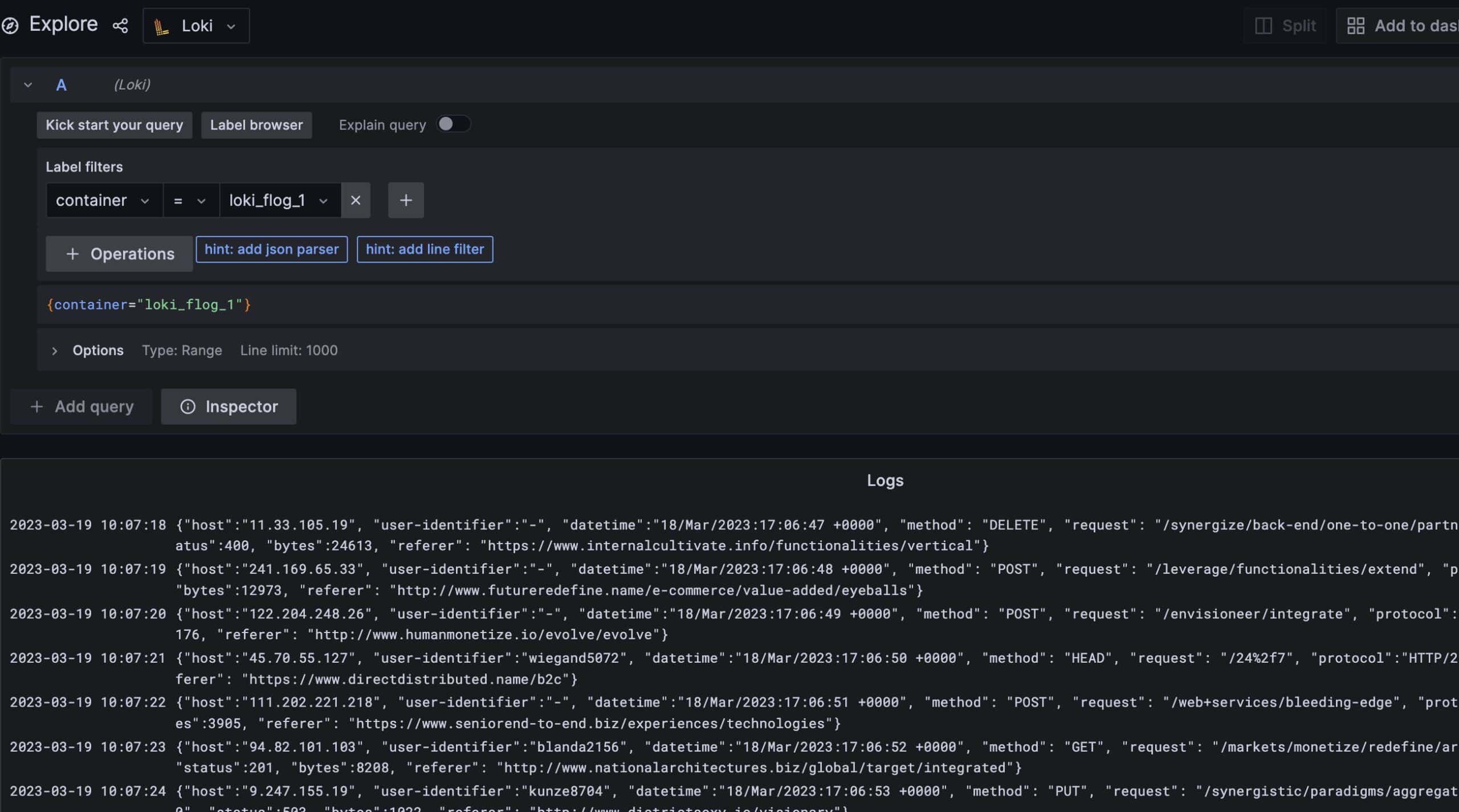Collapse the query row with chevron
The width and height of the screenshot is (1459, 812).
pos(27,84)
